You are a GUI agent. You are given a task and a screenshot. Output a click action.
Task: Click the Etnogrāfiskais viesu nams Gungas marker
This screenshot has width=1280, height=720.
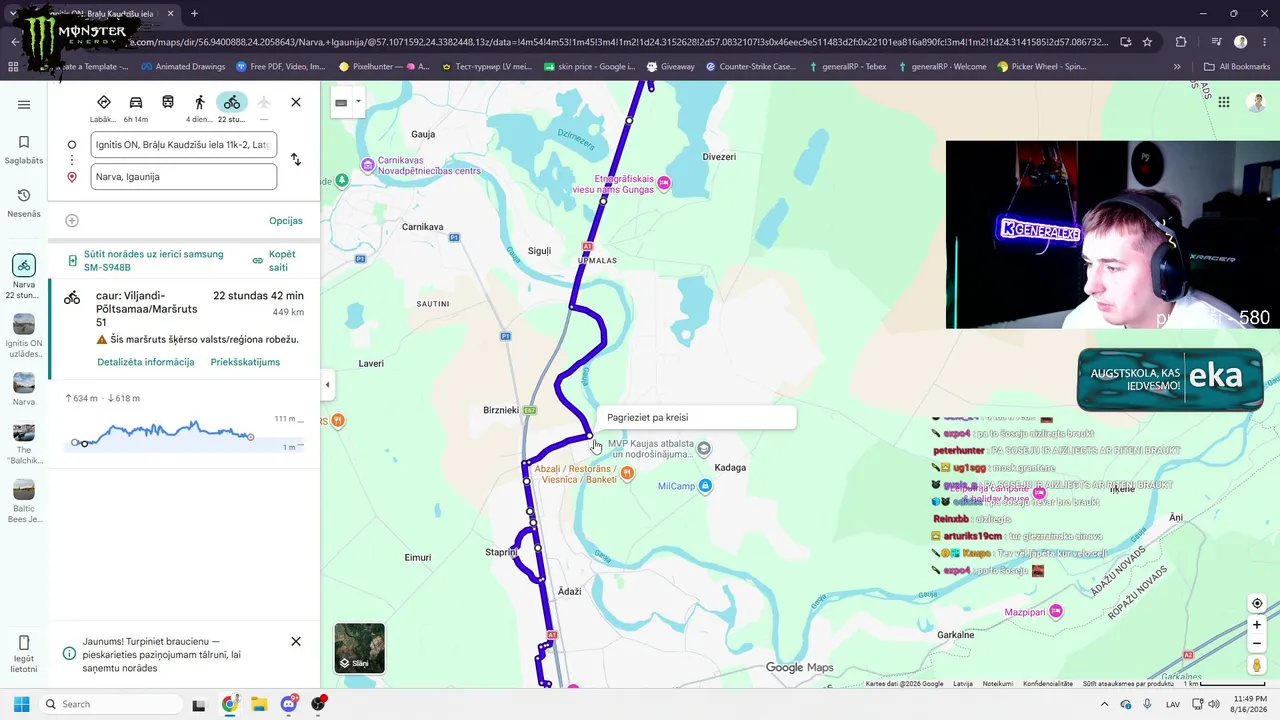pos(664,183)
